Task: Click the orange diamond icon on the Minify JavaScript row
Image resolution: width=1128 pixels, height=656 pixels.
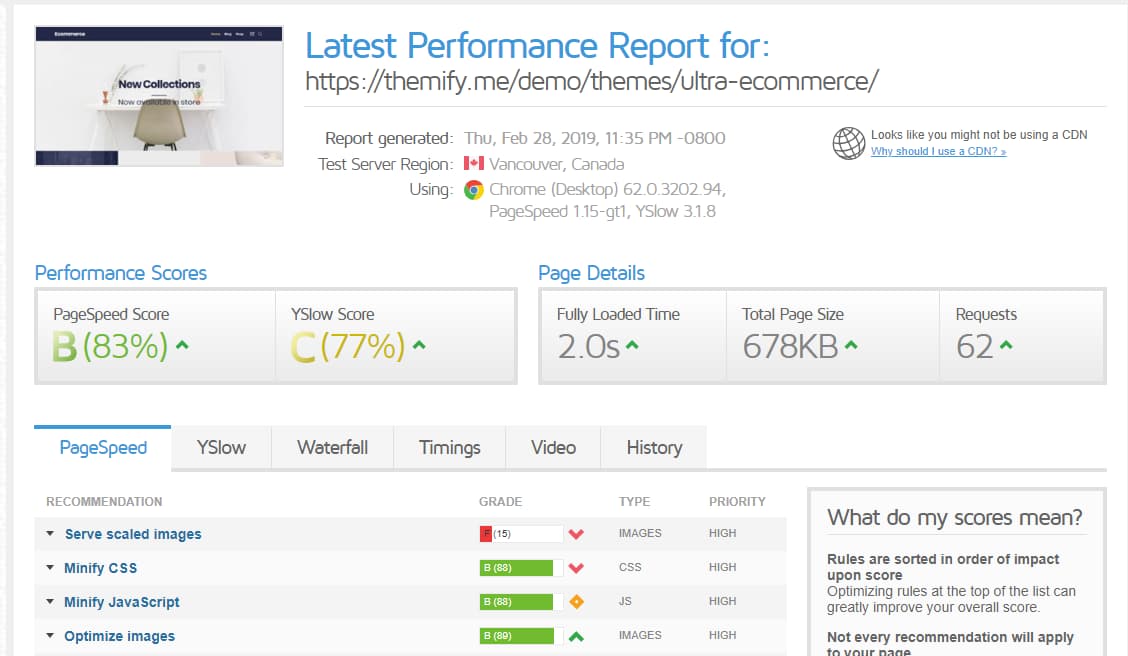Action: 576,602
